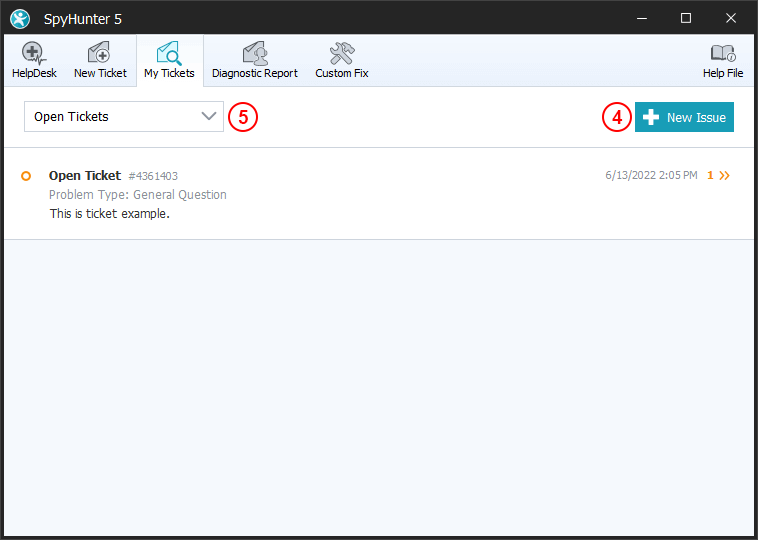Click the dropdown arrow for ticket filter

point(208,117)
